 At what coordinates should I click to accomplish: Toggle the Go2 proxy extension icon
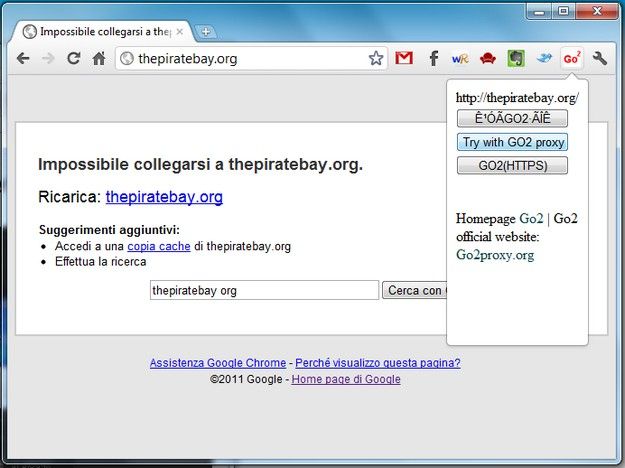pos(572,59)
